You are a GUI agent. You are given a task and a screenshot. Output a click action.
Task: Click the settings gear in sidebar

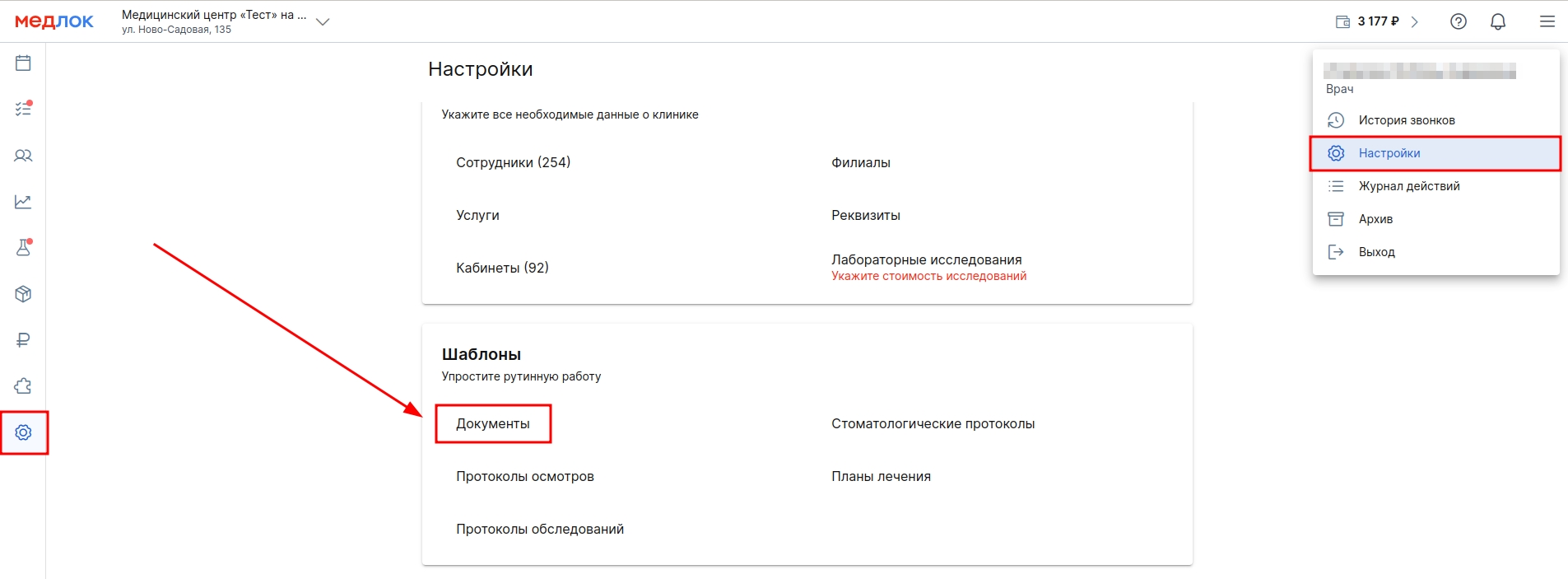pos(23,432)
